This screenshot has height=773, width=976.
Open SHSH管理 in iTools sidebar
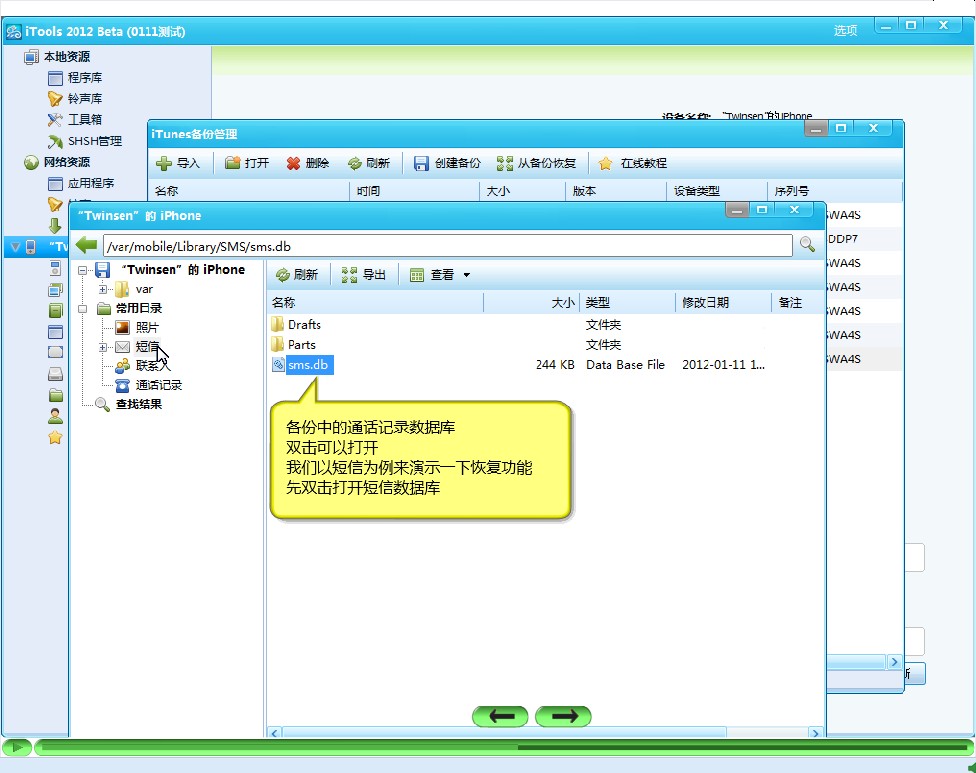(85, 141)
